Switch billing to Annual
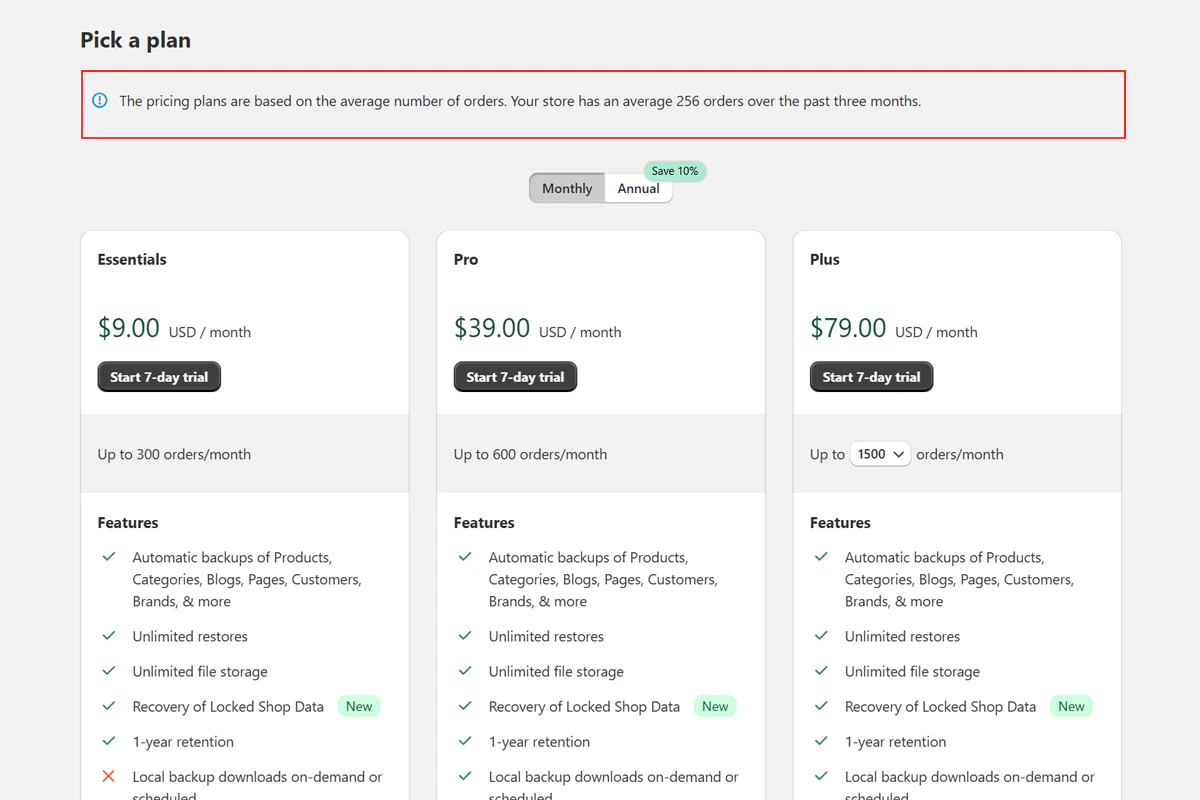The image size is (1200, 800). pyautogui.click(x=638, y=188)
